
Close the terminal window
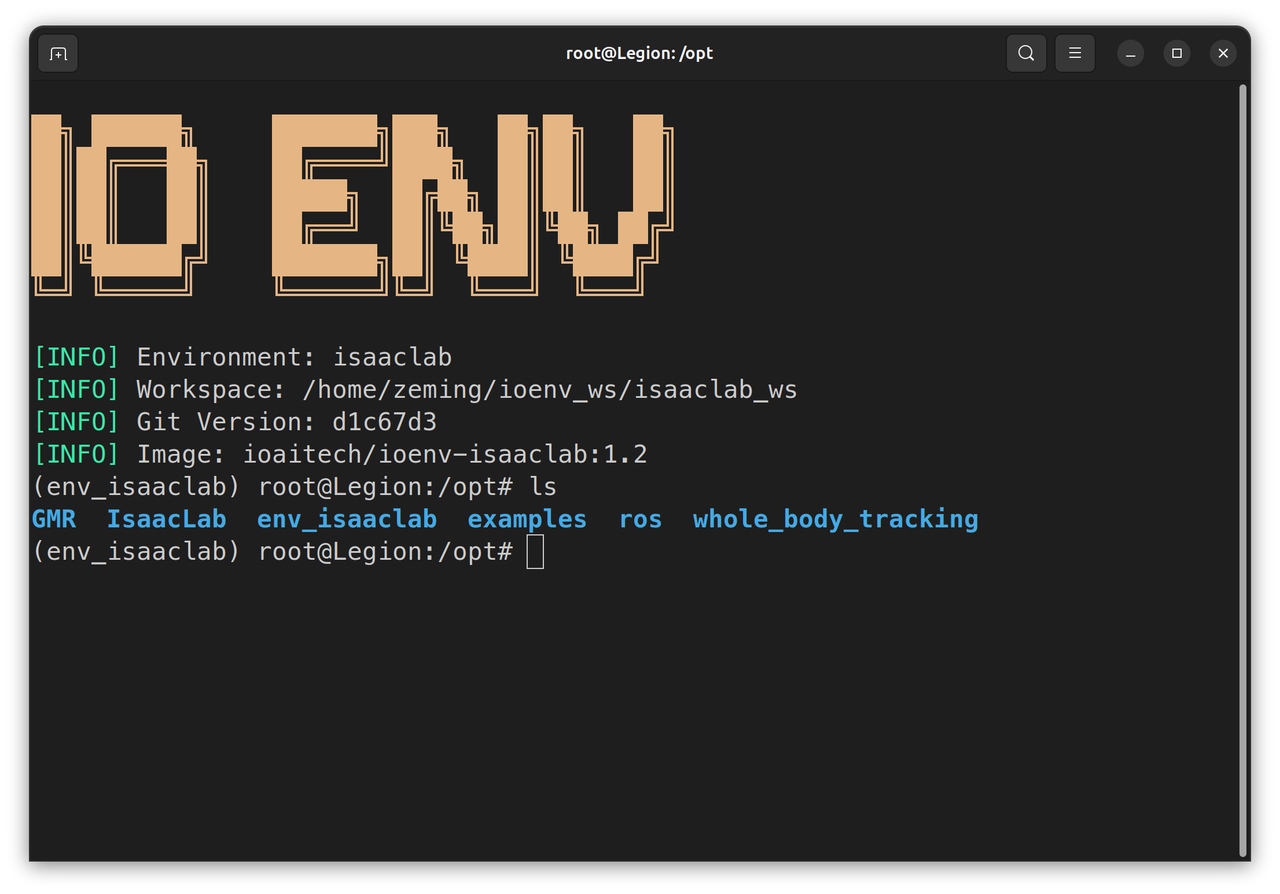1223,53
